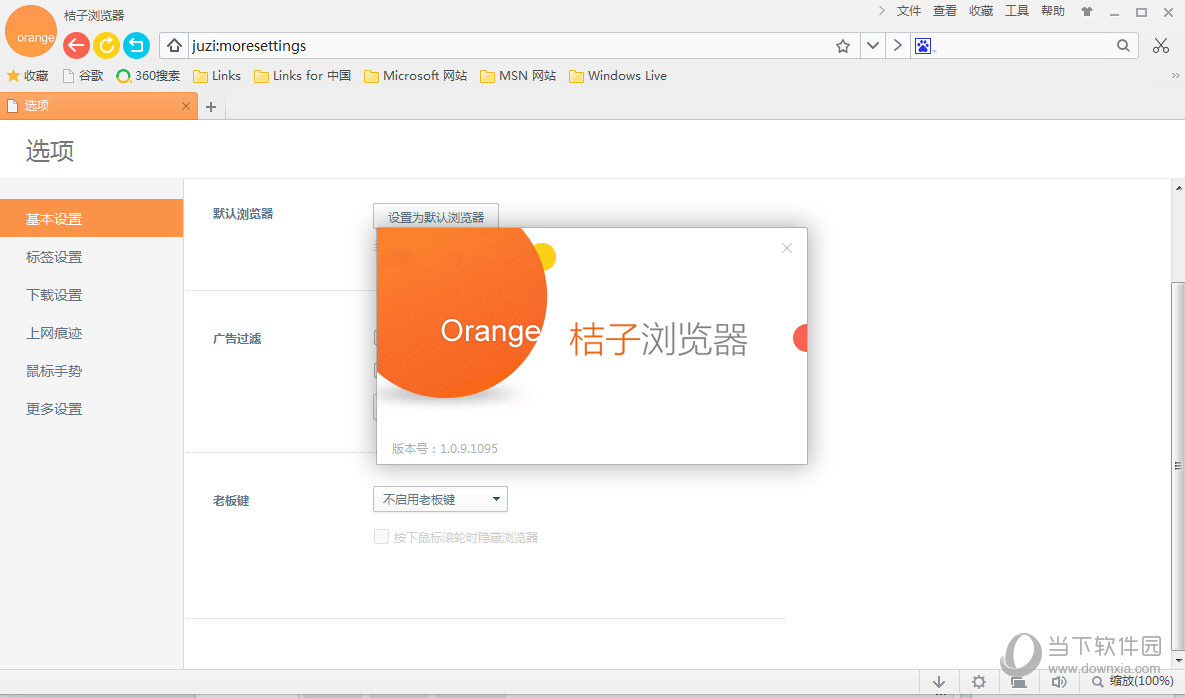Expand the address bar history dropdown arrow
1185x698 pixels.
(871, 45)
